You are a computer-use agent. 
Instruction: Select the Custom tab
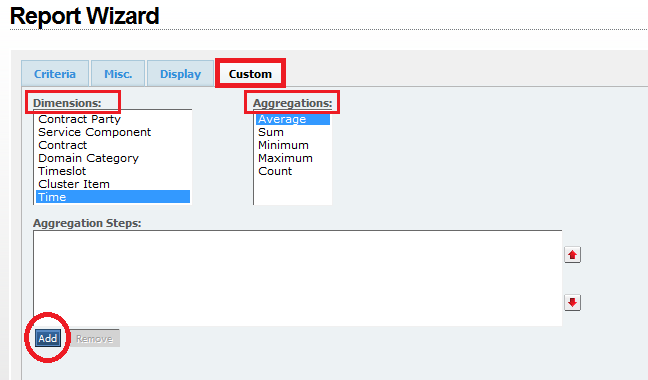click(250, 74)
